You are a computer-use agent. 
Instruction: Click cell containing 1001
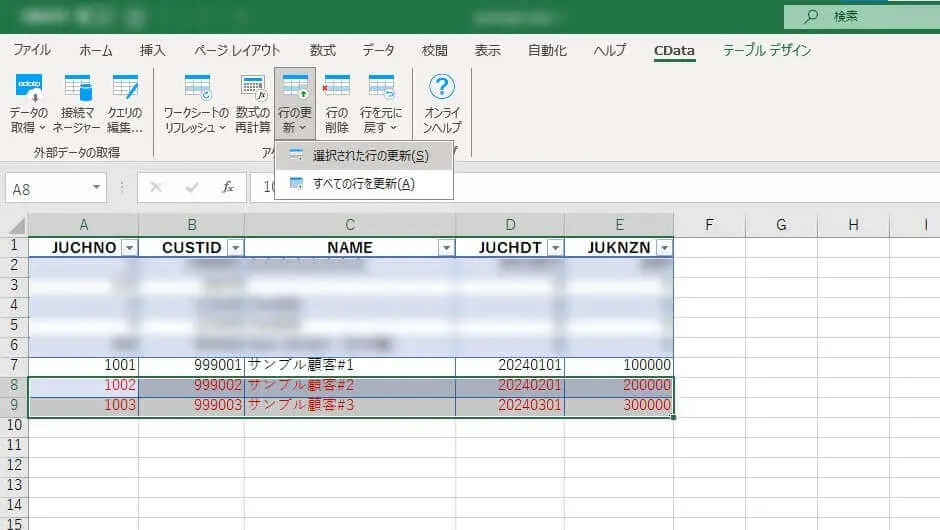click(83, 365)
